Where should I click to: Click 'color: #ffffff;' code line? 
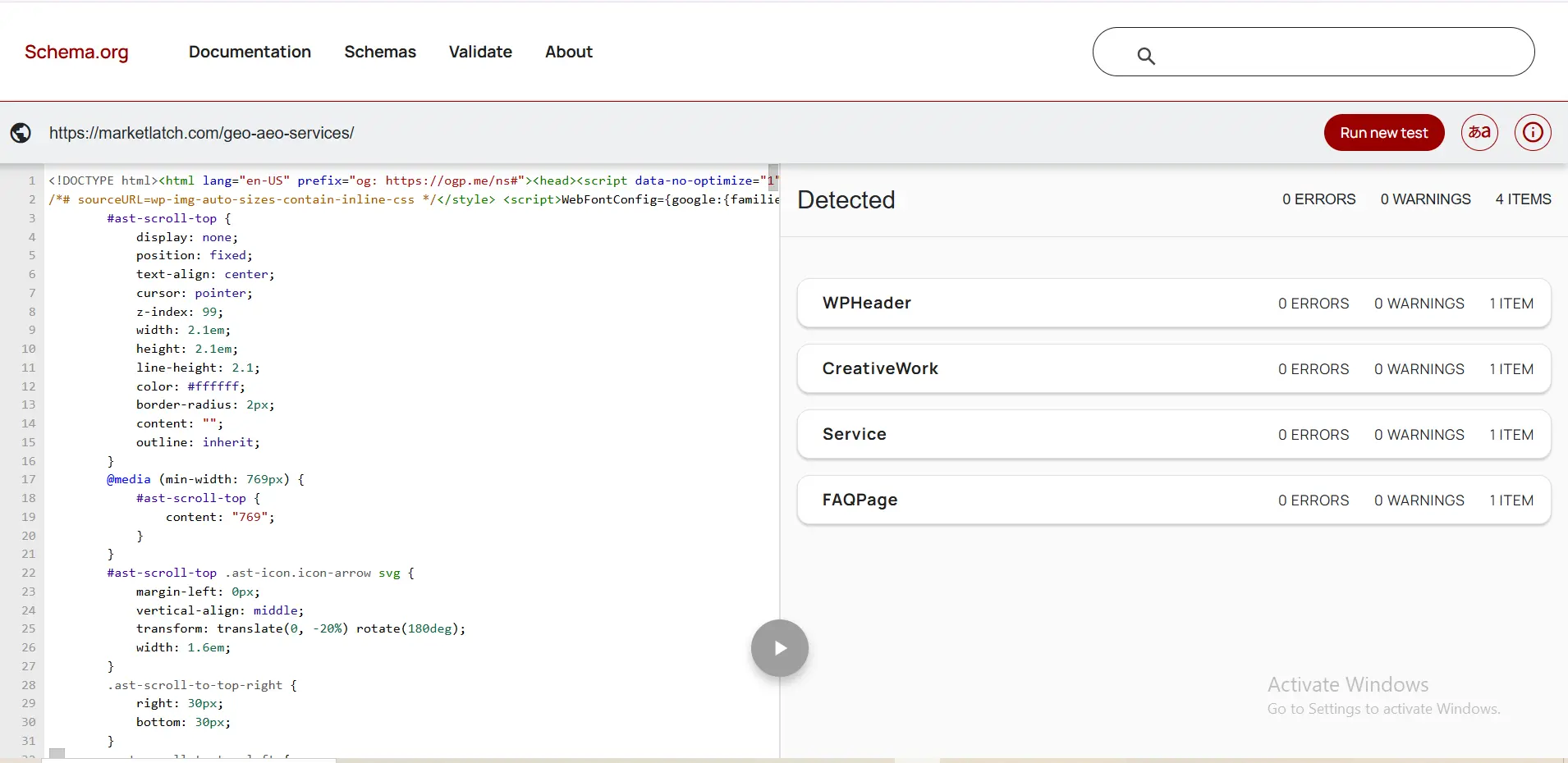190,386
